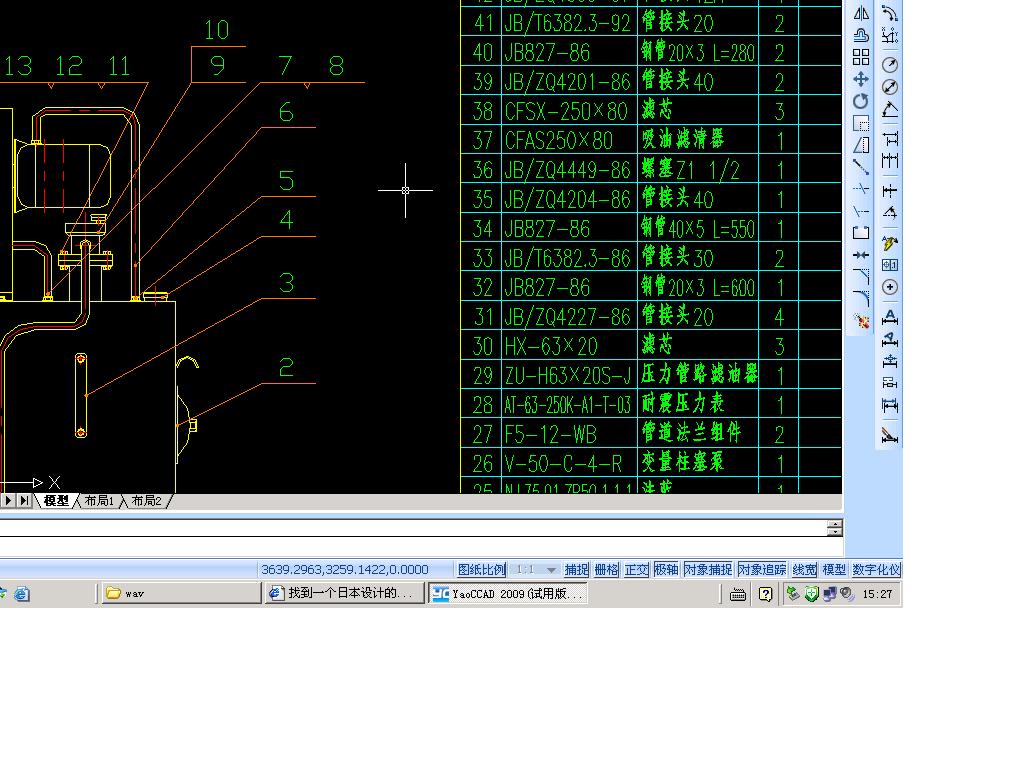Screen dimensions: 1024x768
Task: Select the Extend tool icon
Action: point(861,211)
